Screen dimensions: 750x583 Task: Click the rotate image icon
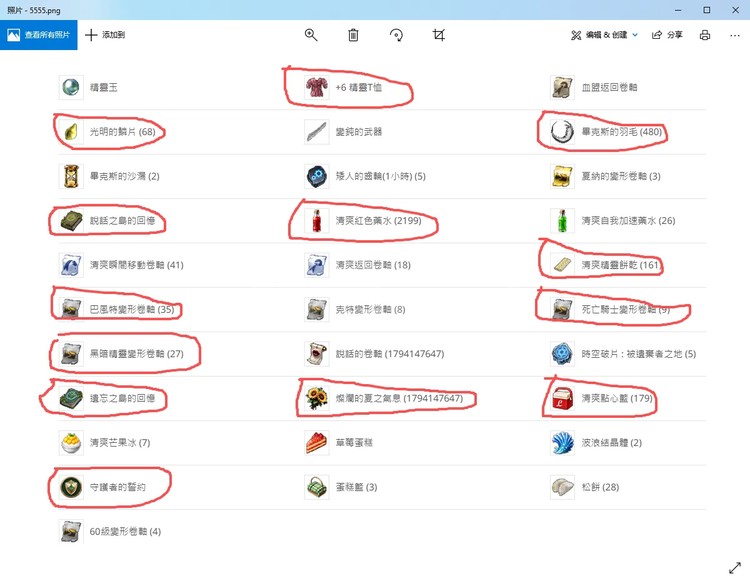point(396,35)
